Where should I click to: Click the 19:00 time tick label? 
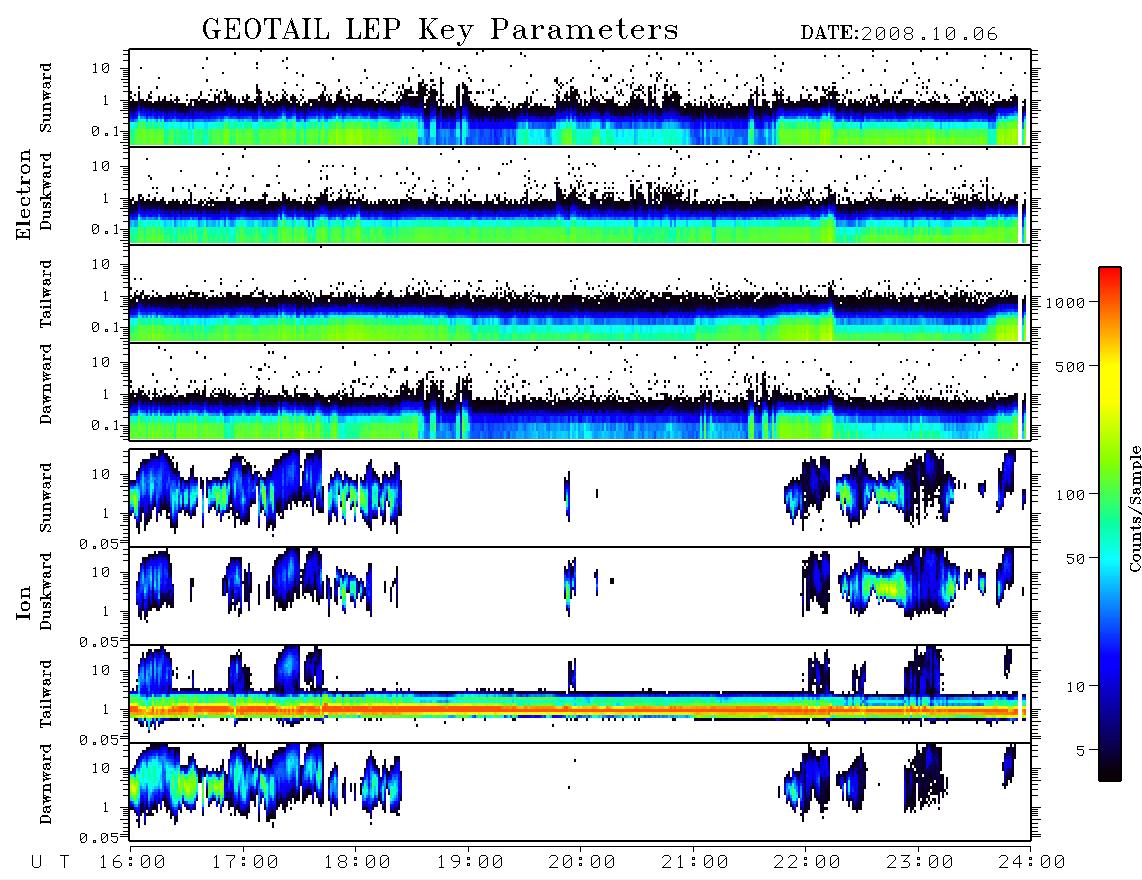(x=470, y=862)
